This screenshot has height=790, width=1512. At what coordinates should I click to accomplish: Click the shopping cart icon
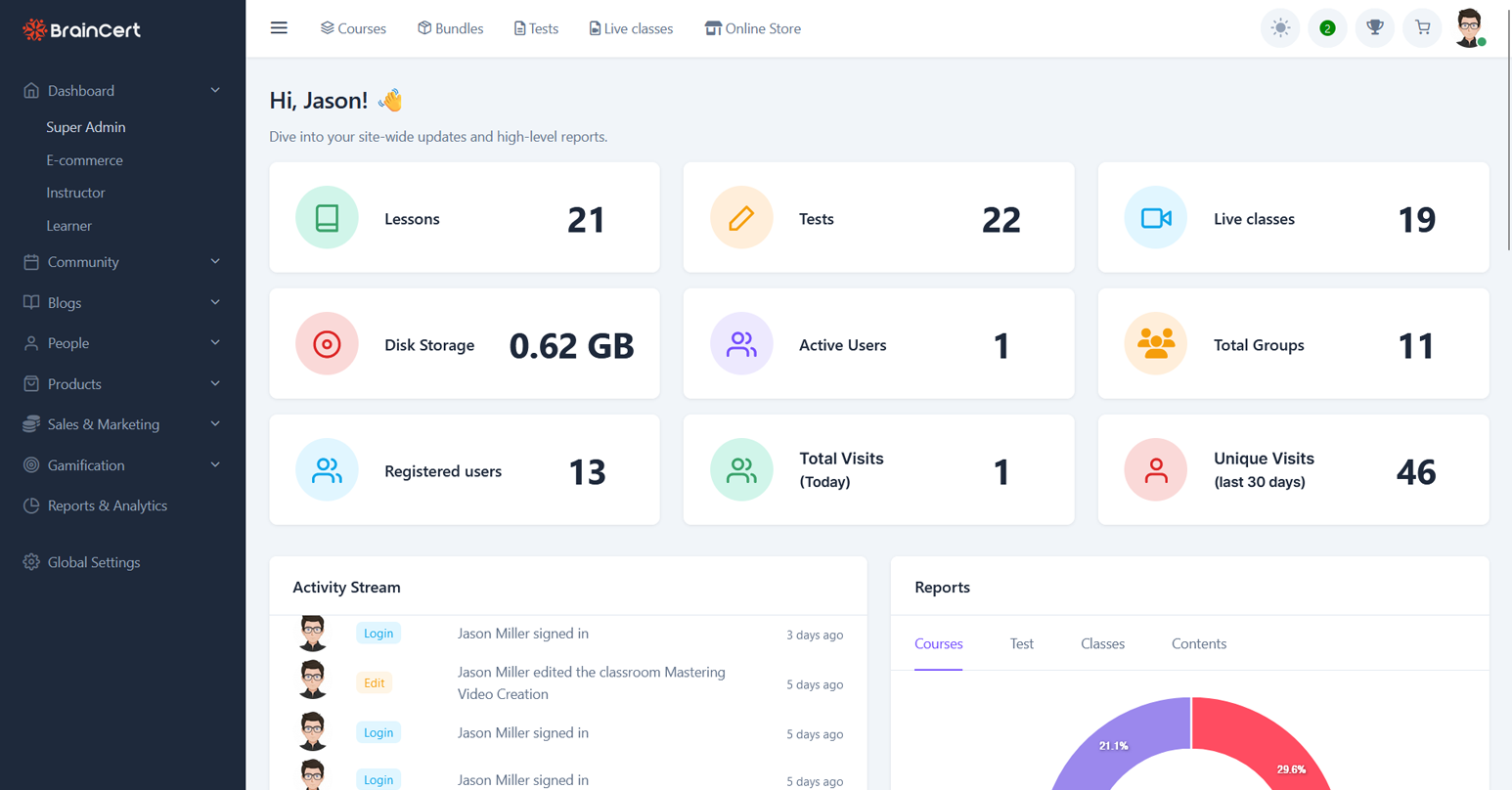coord(1421,27)
